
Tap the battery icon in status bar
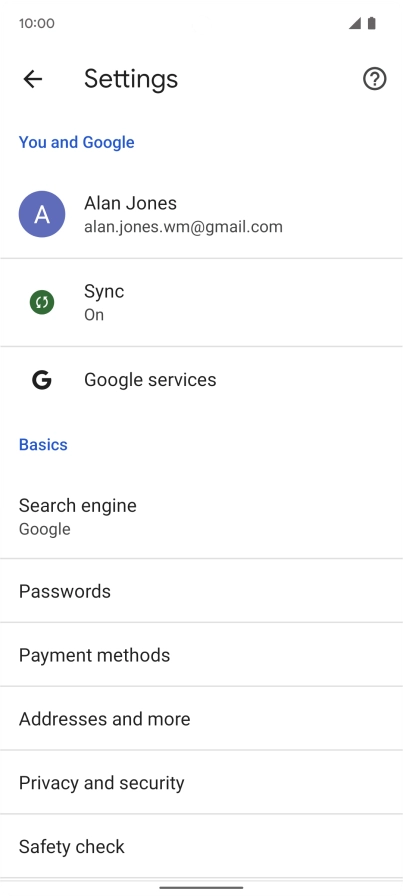point(372,23)
